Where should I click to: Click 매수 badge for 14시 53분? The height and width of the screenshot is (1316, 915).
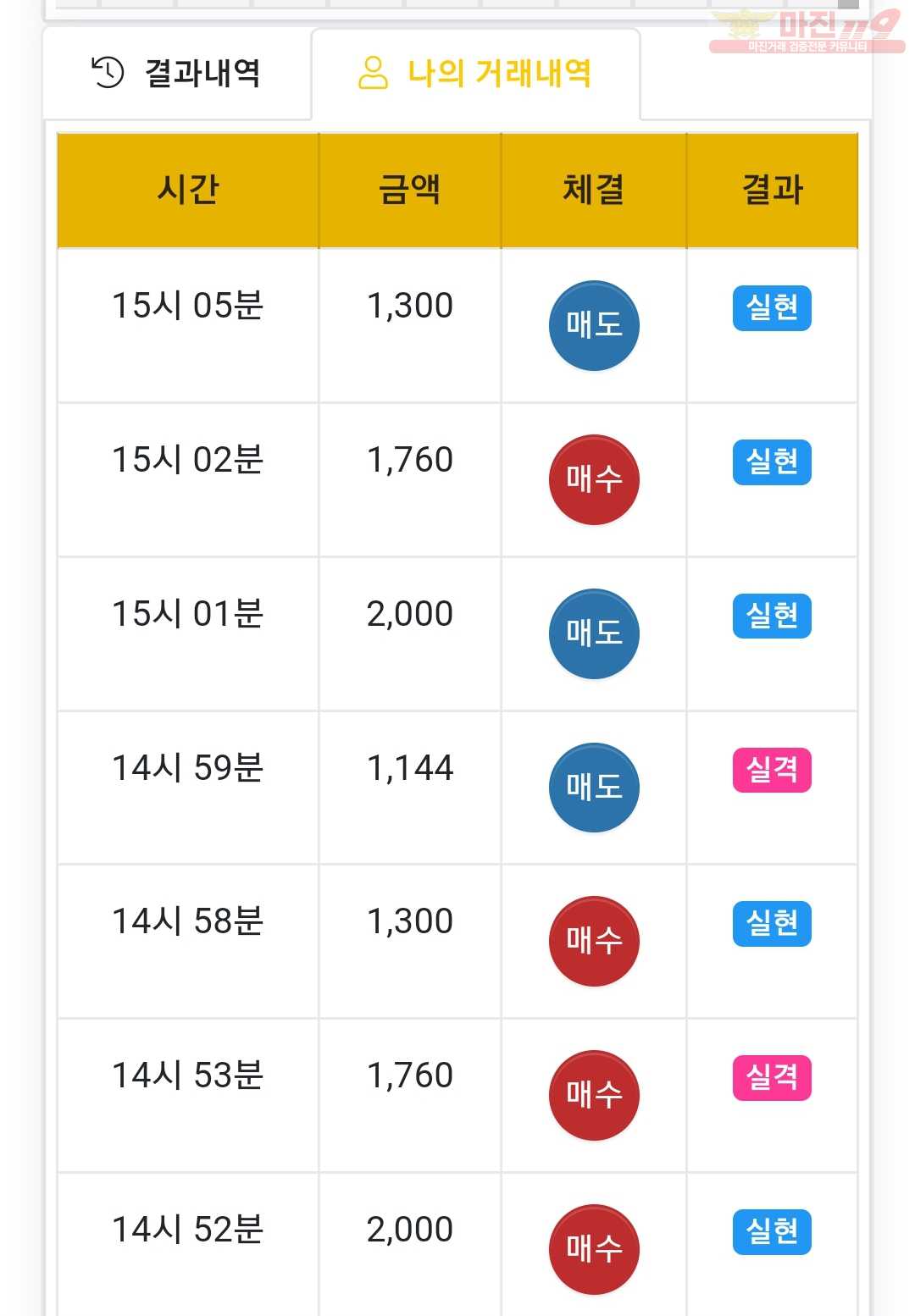pyautogui.click(x=594, y=1096)
